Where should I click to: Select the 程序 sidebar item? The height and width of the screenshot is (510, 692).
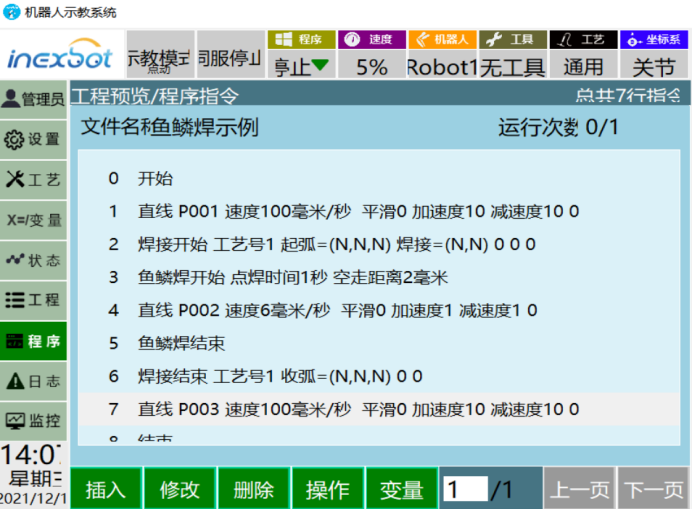pyautogui.click(x=33, y=341)
